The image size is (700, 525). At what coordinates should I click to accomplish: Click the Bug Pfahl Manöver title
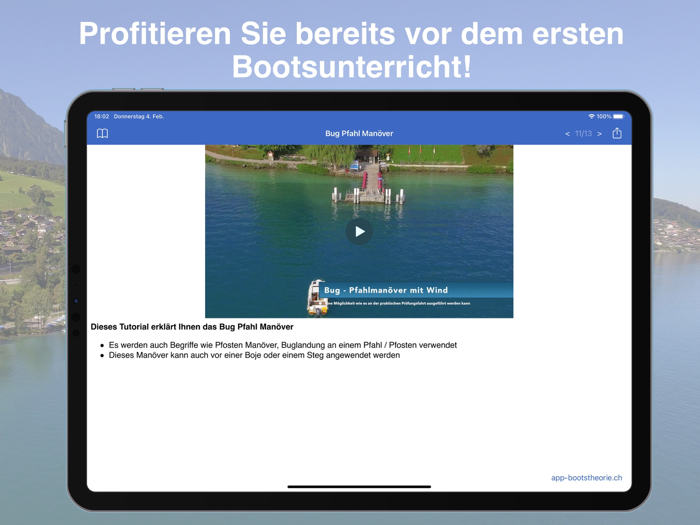359,133
